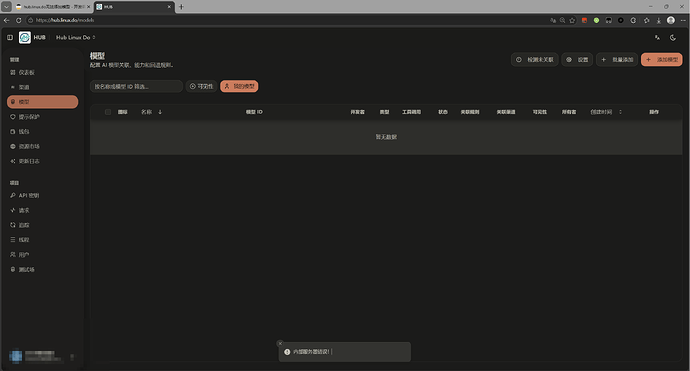Open the 请求 requests sidebar item
The height and width of the screenshot is (371, 690).
[x=42, y=210]
